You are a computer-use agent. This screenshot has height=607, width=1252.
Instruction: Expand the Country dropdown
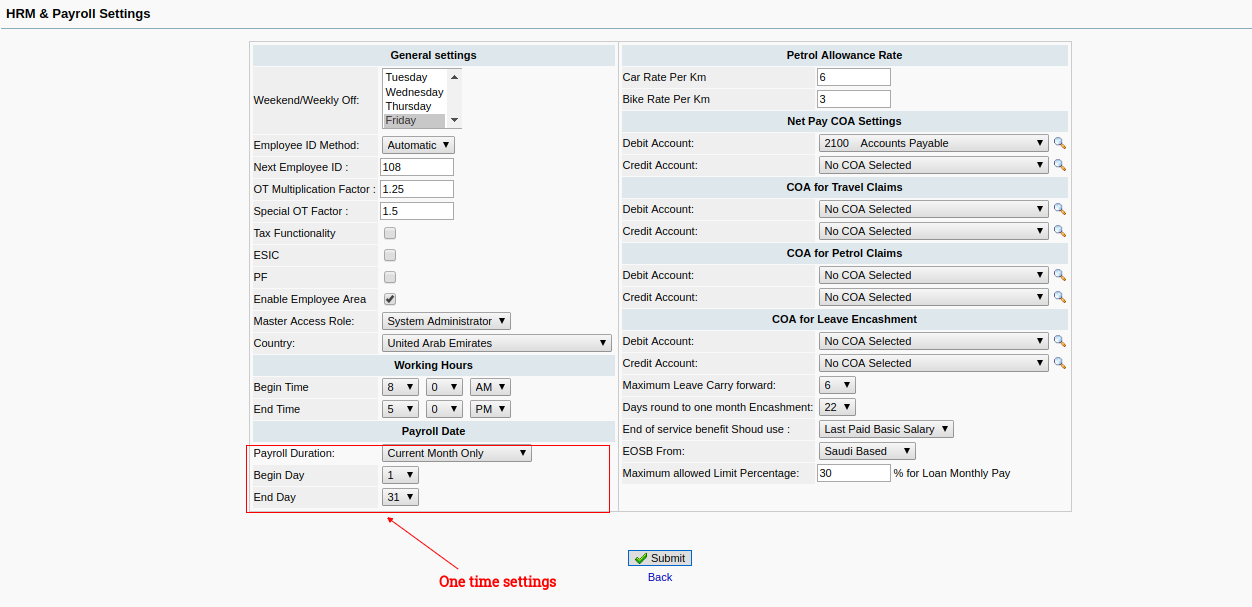click(x=496, y=343)
